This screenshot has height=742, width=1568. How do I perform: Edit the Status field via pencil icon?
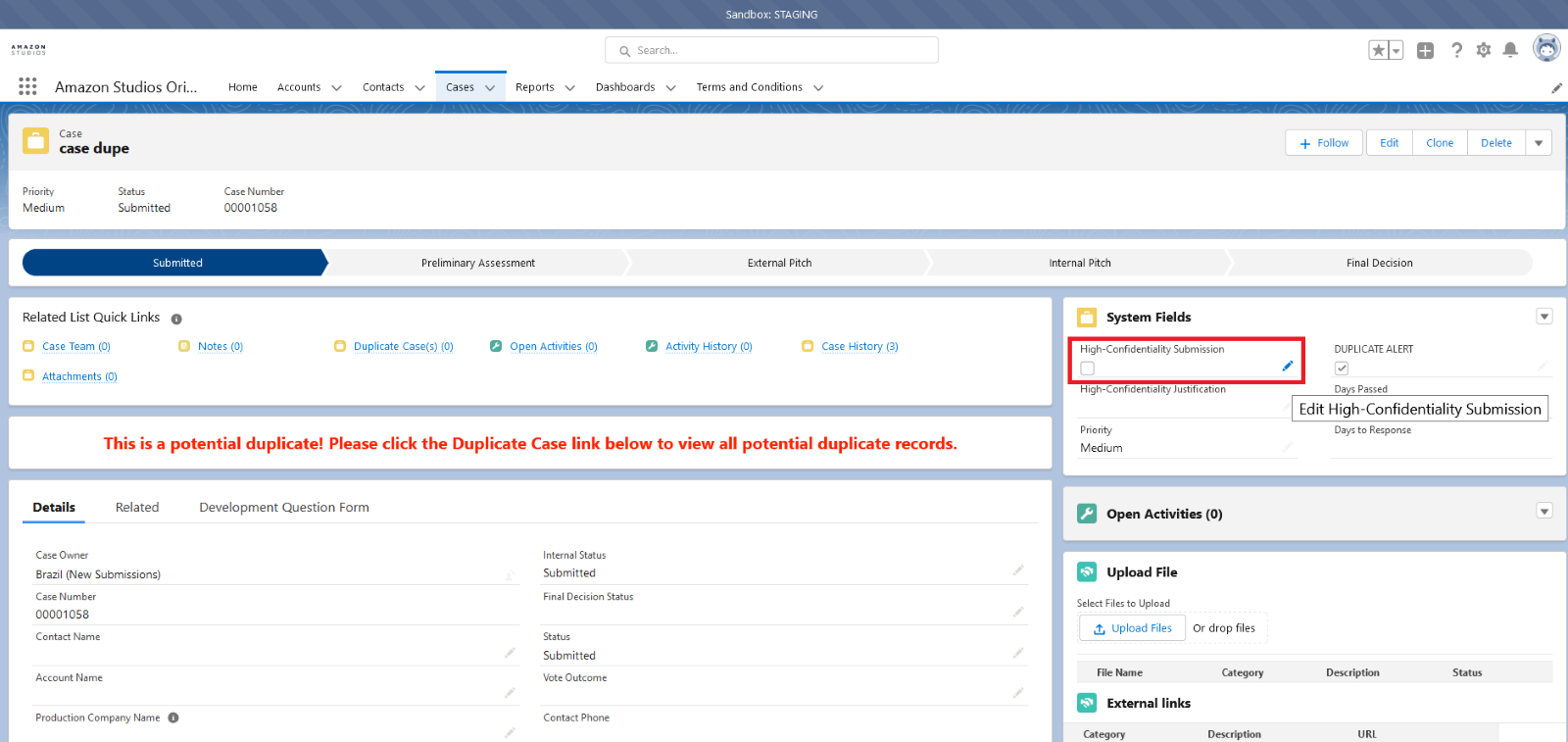1018,653
